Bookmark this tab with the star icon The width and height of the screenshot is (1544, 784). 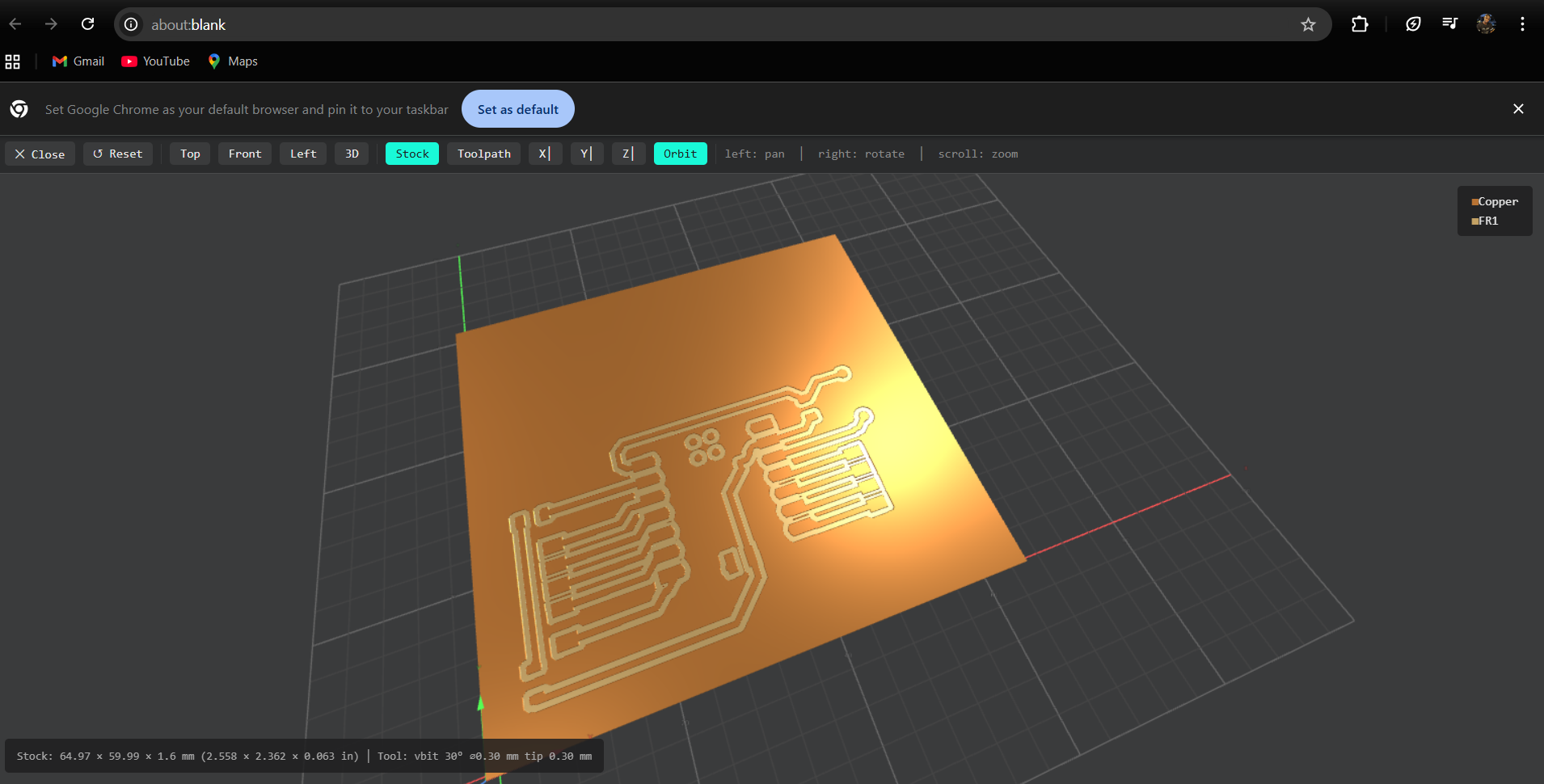pos(1308,24)
